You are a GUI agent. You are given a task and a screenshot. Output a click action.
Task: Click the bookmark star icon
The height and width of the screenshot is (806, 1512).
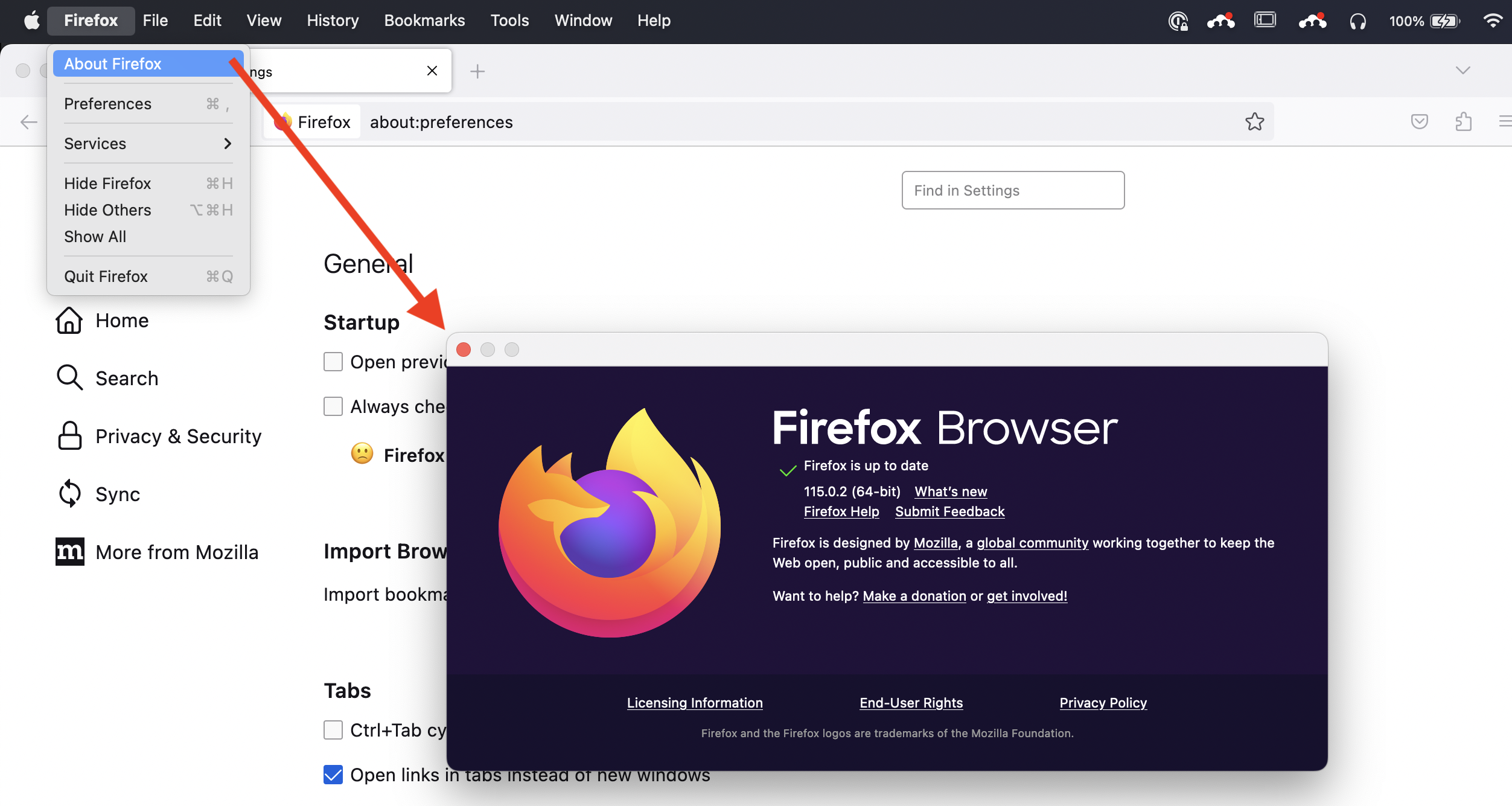(1254, 122)
